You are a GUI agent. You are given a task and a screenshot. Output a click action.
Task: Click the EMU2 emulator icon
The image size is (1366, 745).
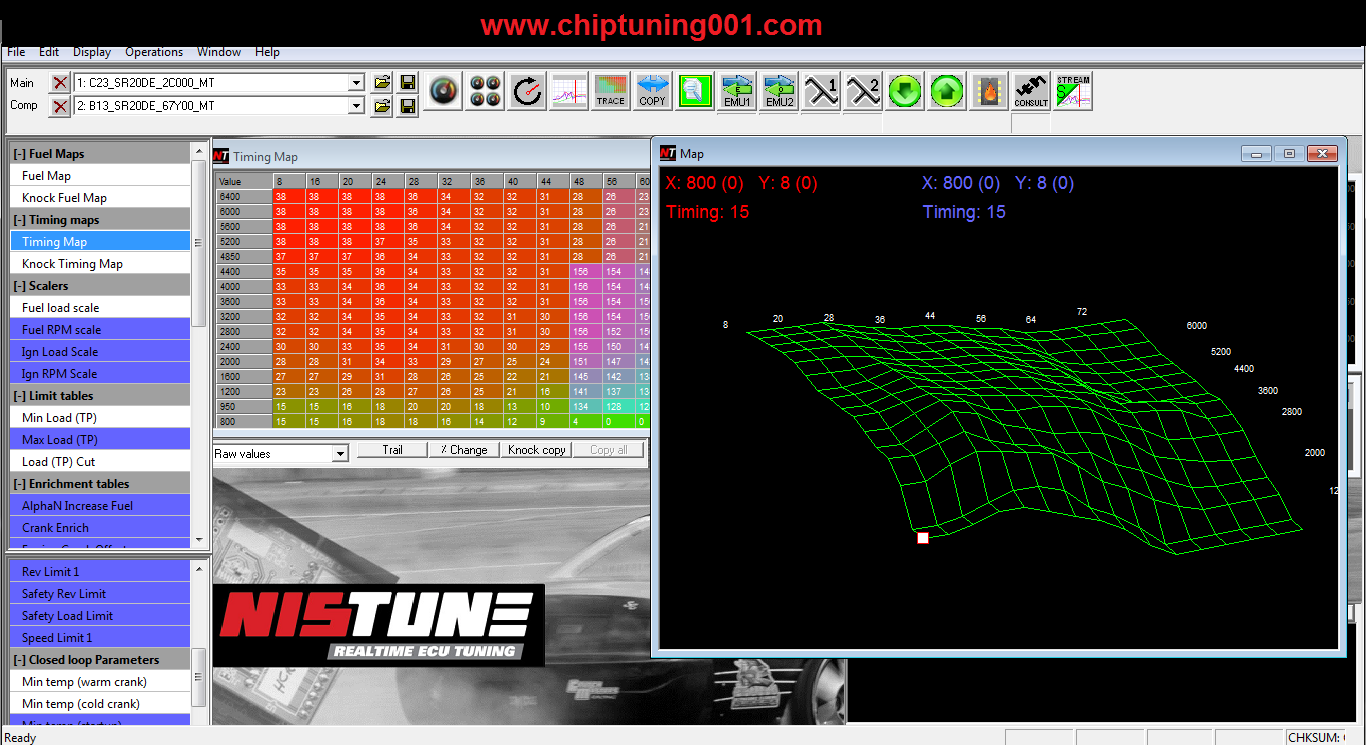pos(779,91)
